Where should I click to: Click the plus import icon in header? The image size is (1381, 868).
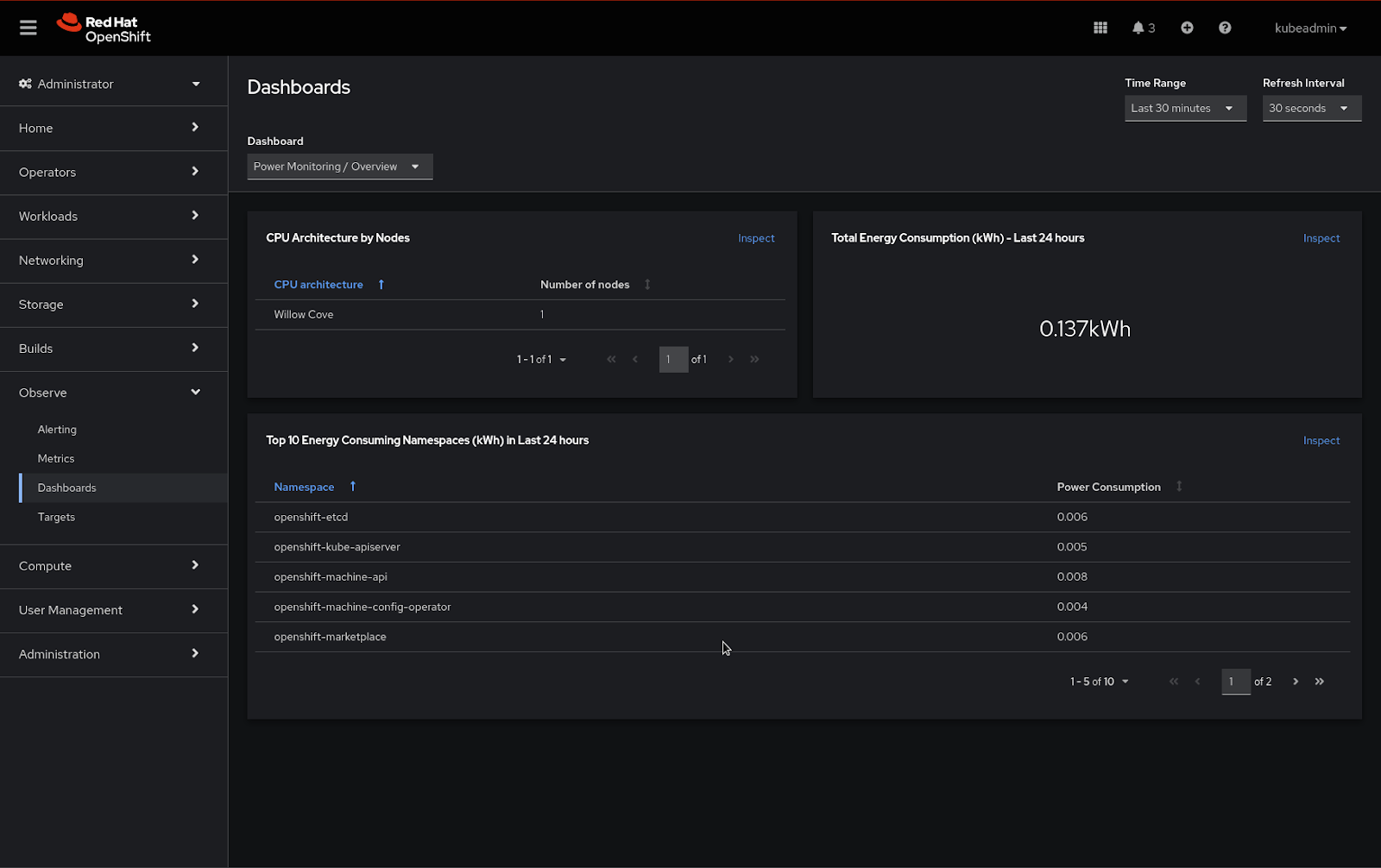click(x=1187, y=28)
